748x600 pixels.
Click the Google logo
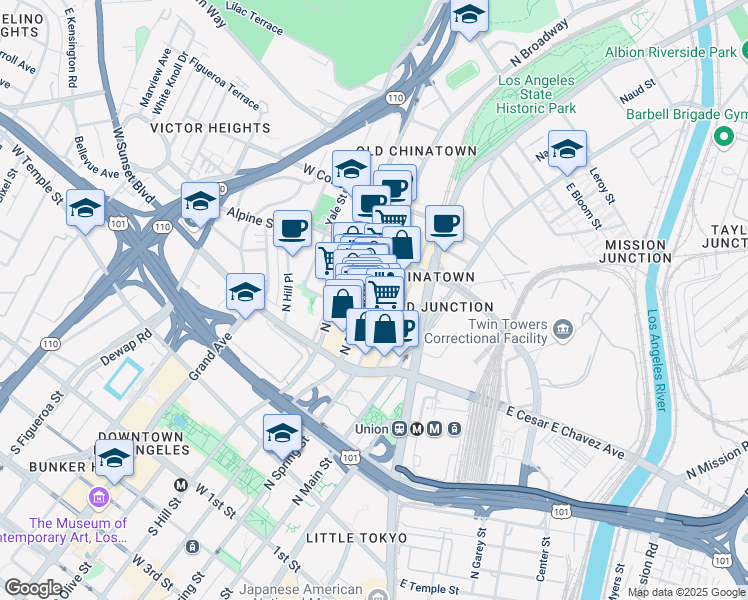(33, 588)
